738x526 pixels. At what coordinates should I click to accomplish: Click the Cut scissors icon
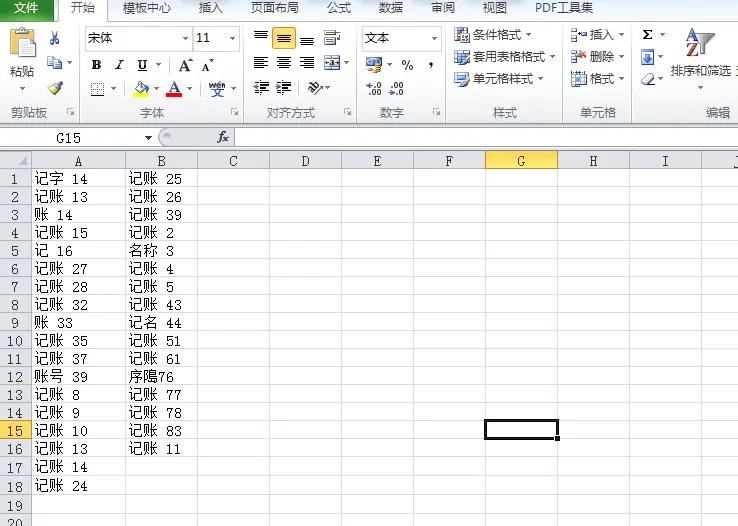[x=55, y=38]
